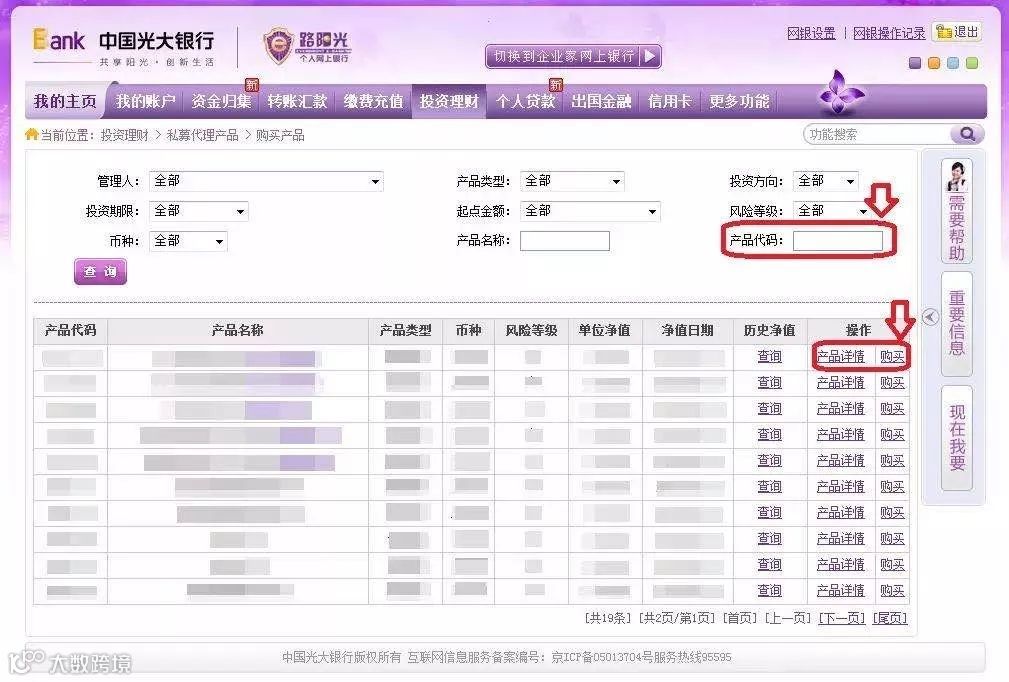The image size is (1009, 682).
Task: Open the 币种 dropdown
Action: pyautogui.click(x=188, y=241)
